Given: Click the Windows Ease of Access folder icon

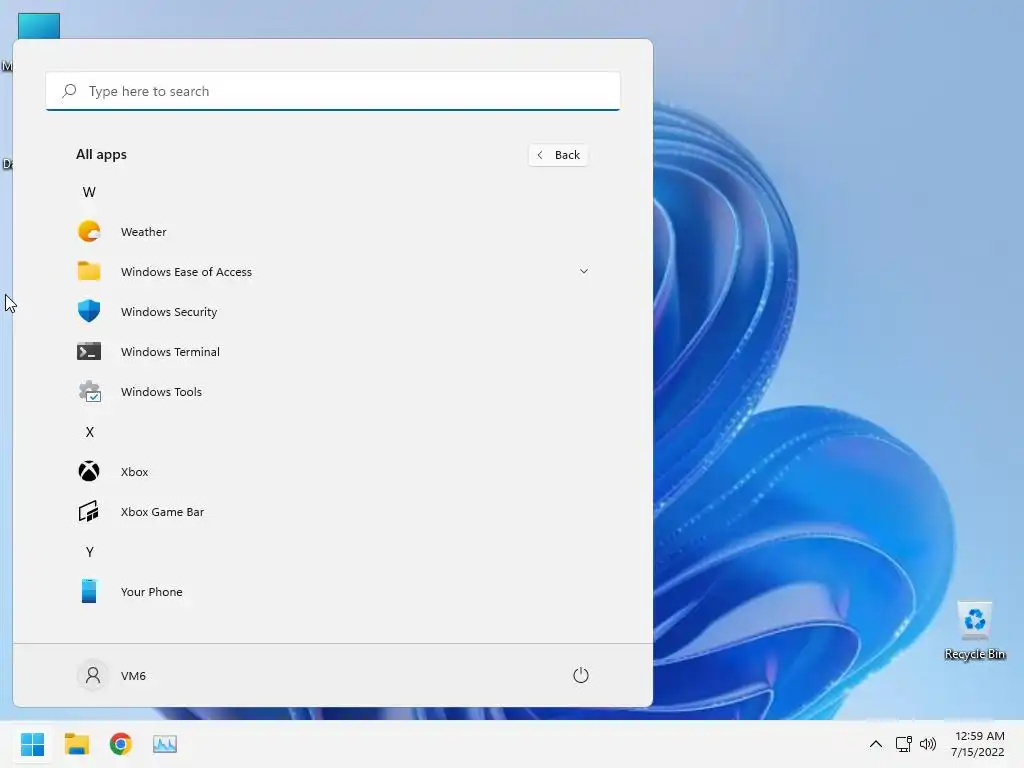Looking at the screenshot, I should (89, 271).
